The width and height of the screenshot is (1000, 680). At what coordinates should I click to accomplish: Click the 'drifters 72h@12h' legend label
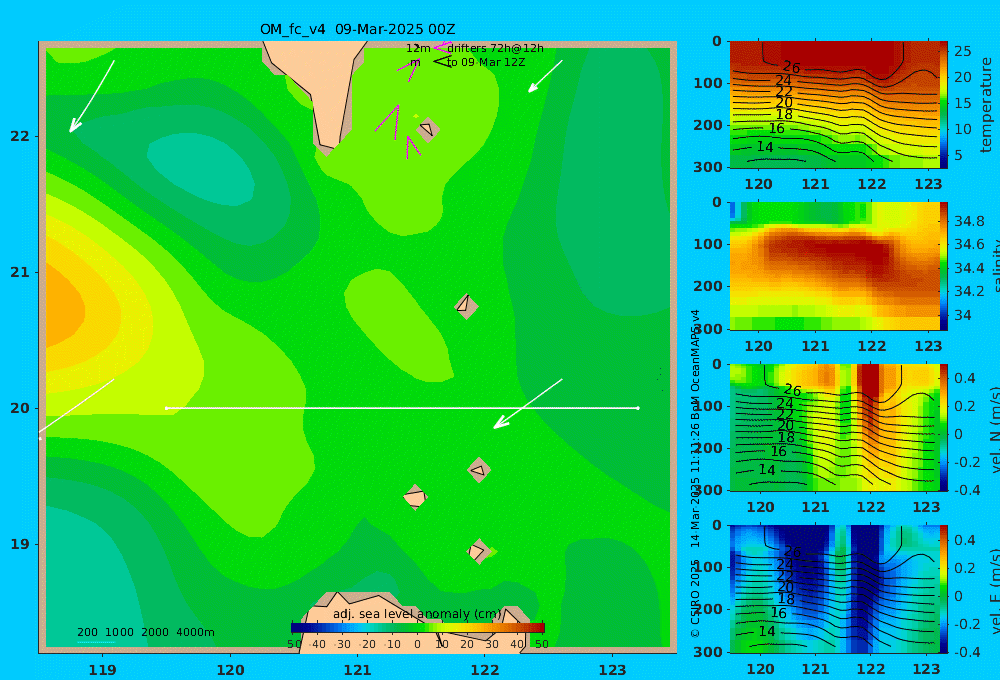(x=495, y=48)
